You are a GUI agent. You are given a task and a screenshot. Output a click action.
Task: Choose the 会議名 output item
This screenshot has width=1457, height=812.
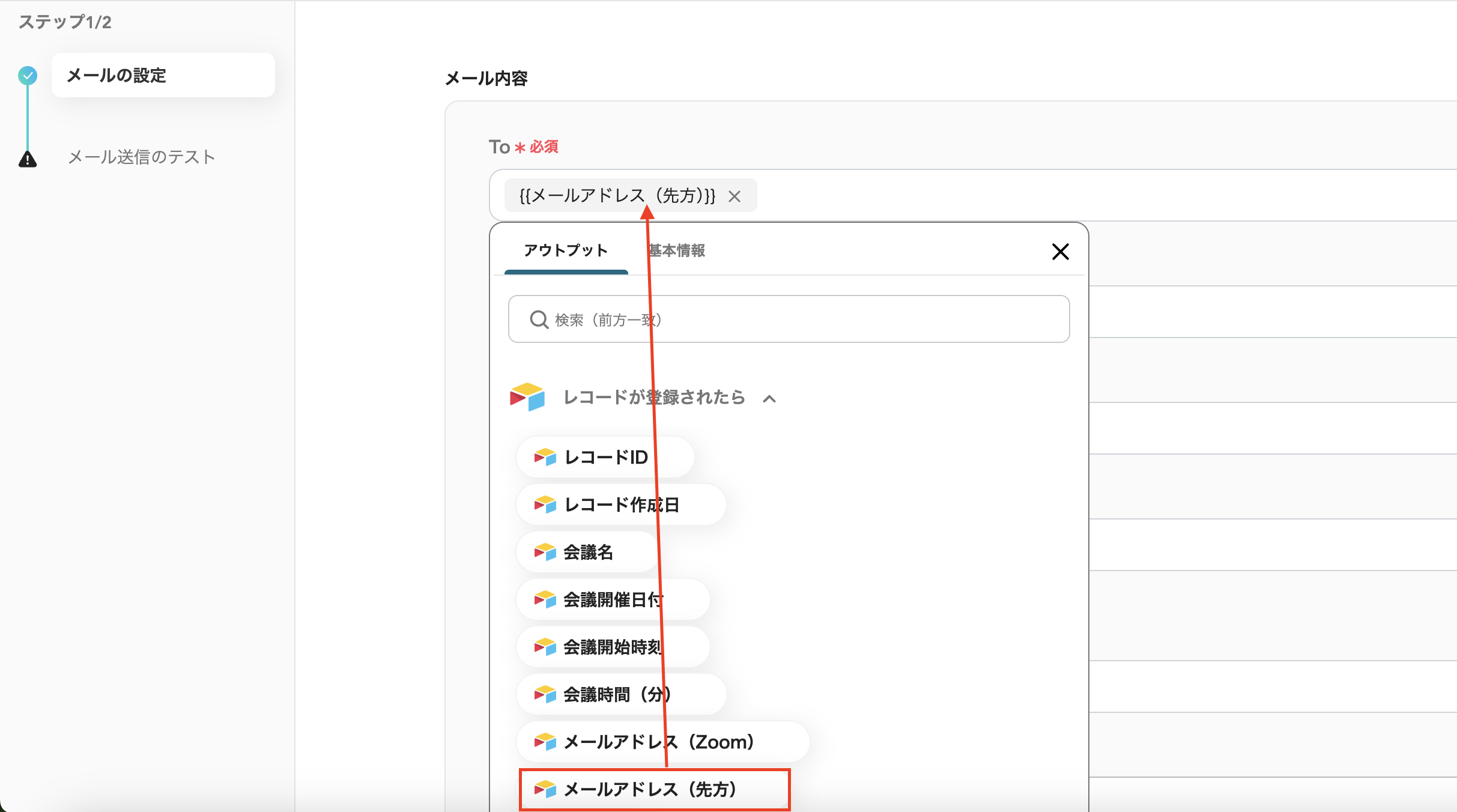587,553
